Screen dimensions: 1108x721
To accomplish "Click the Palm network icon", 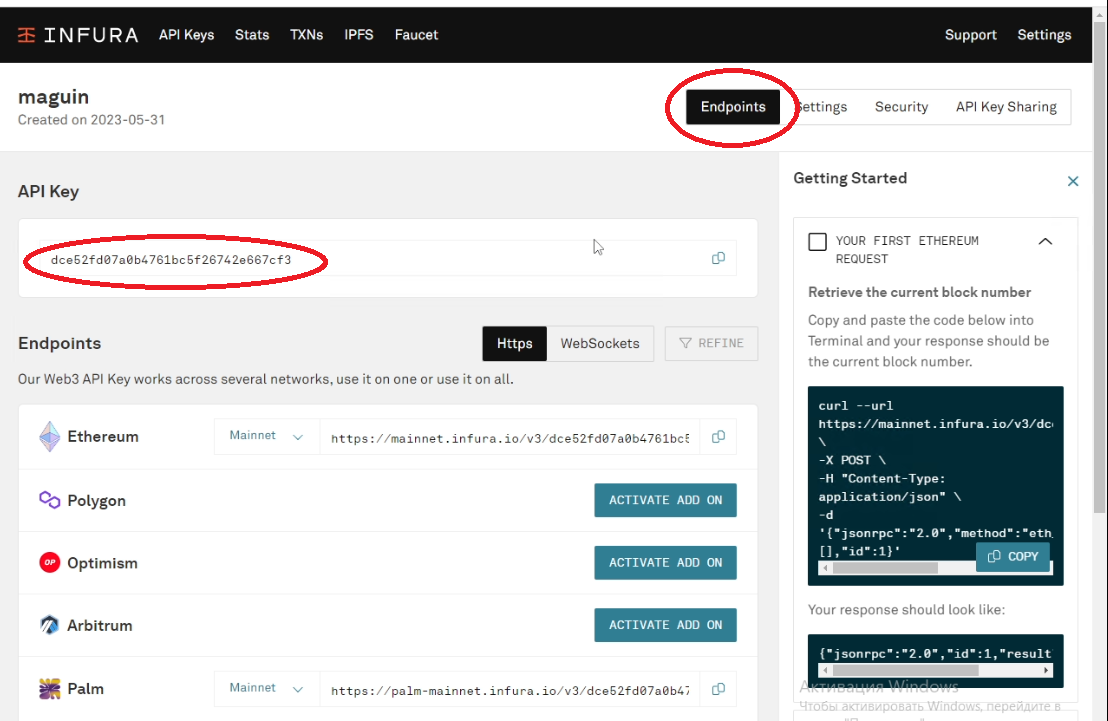I will (48, 688).
